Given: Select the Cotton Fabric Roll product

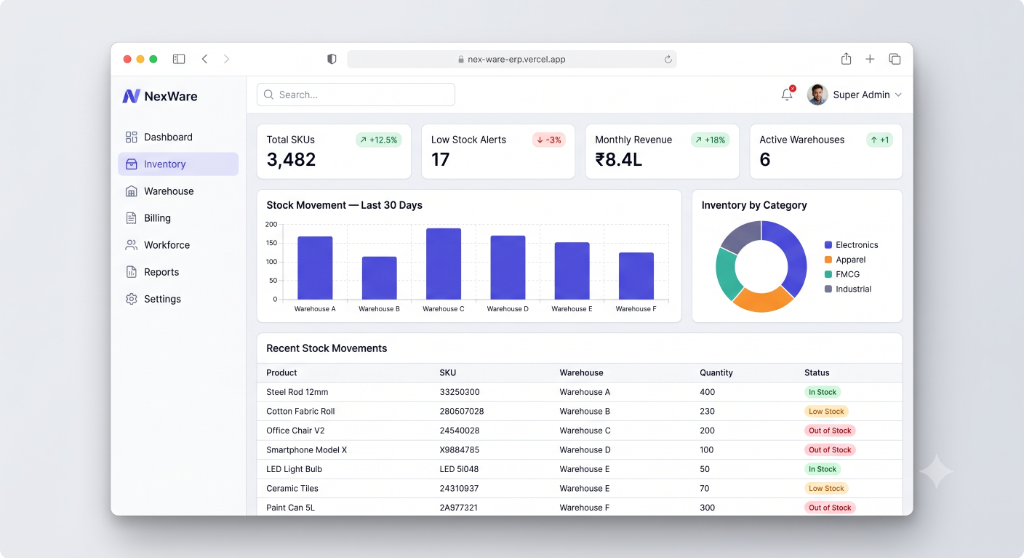Looking at the screenshot, I should click(300, 411).
